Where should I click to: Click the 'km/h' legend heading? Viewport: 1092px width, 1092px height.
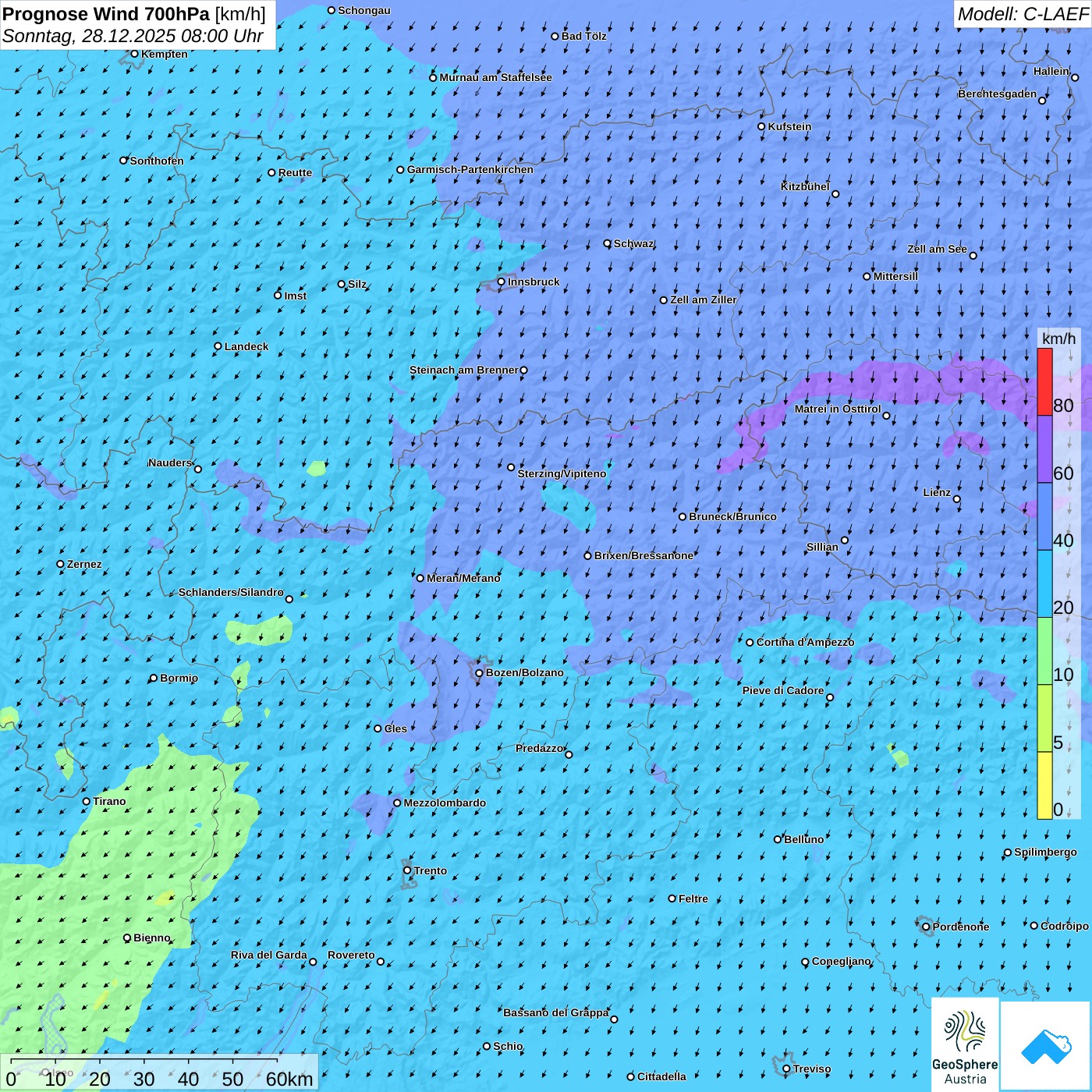[1058, 339]
